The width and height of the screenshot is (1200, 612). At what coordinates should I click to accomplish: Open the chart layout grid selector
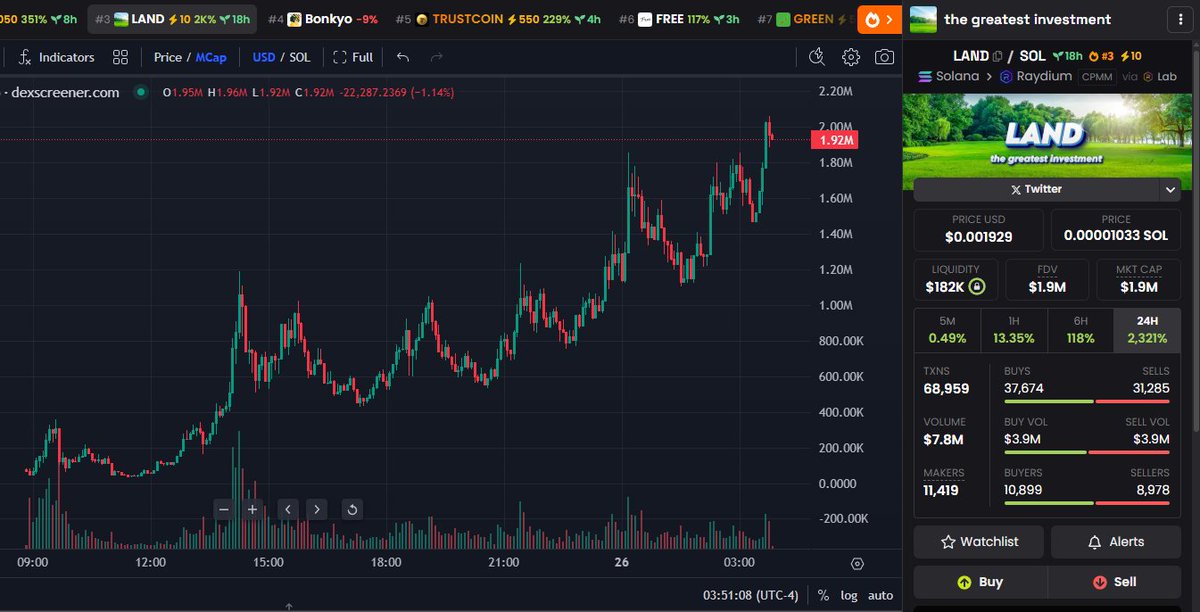[120, 57]
